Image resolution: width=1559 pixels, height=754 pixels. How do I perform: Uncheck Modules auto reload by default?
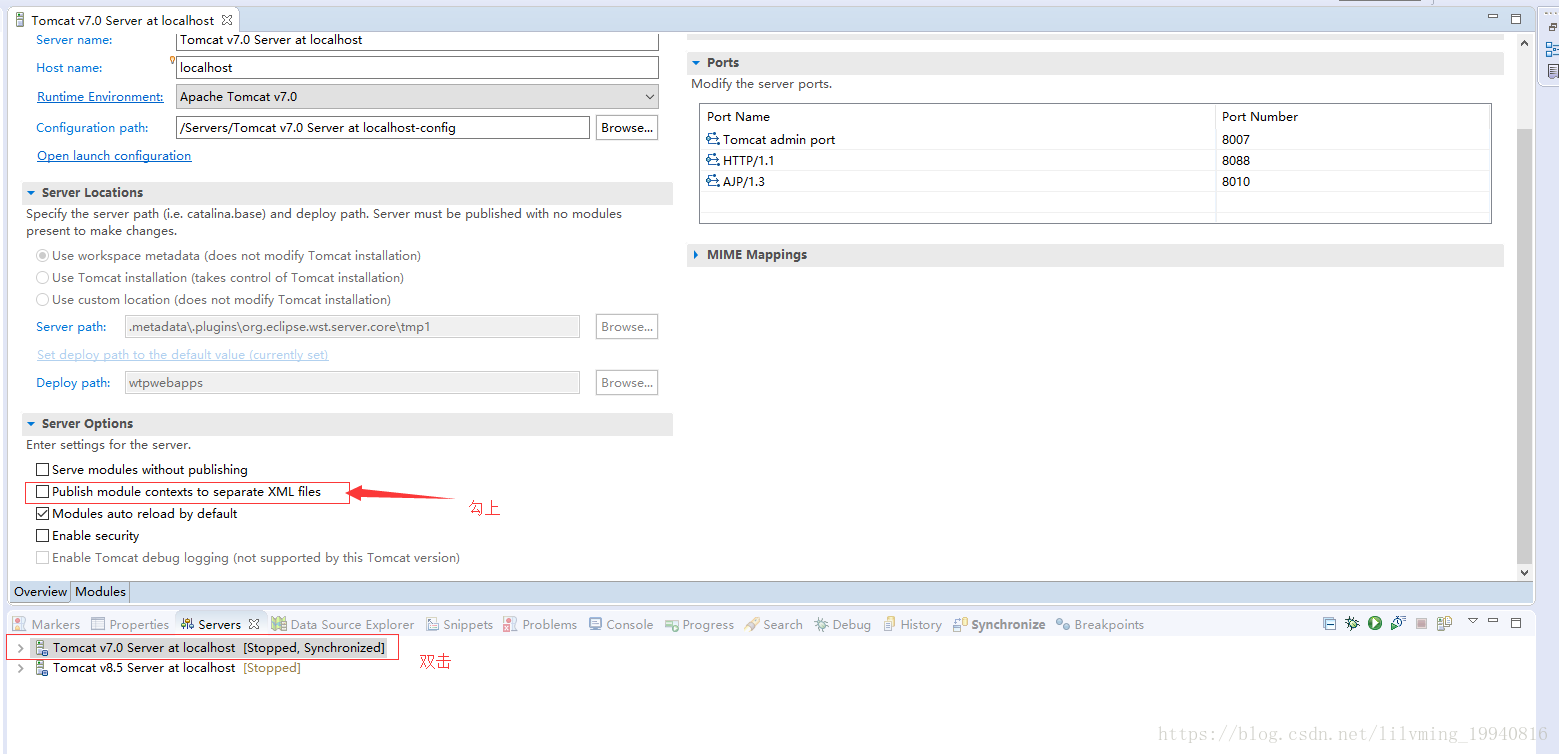[x=43, y=513]
